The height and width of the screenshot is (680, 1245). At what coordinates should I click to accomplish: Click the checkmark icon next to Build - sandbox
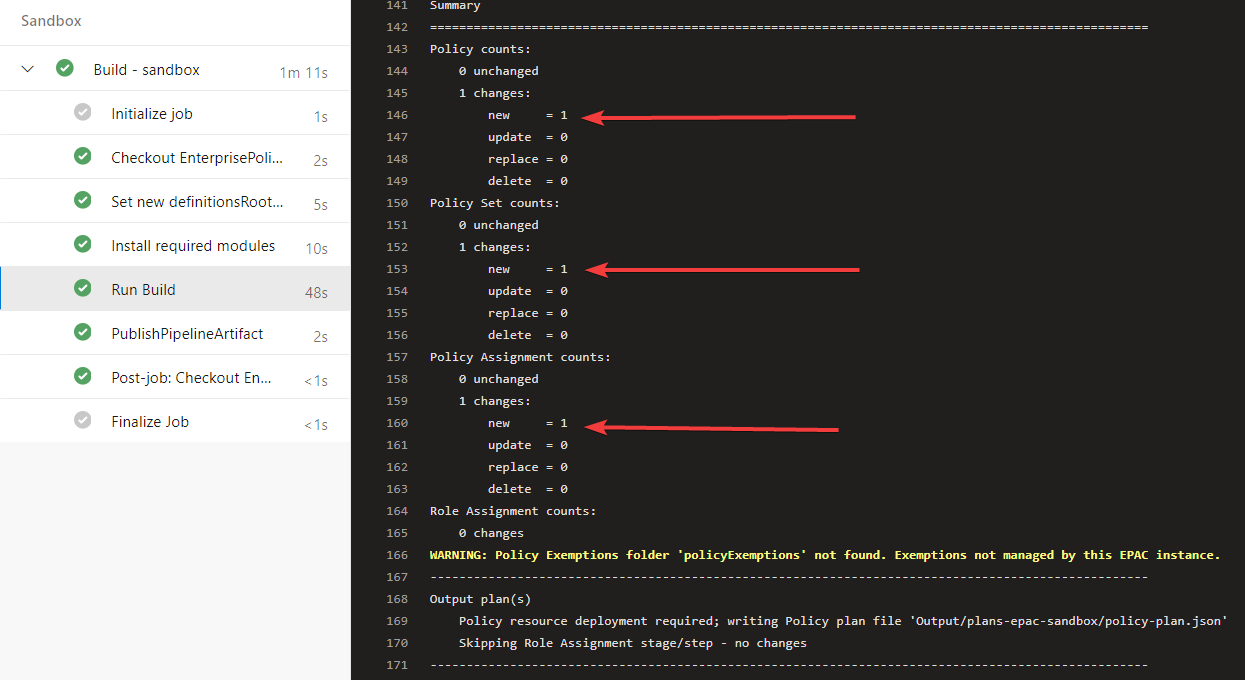(64, 68)
